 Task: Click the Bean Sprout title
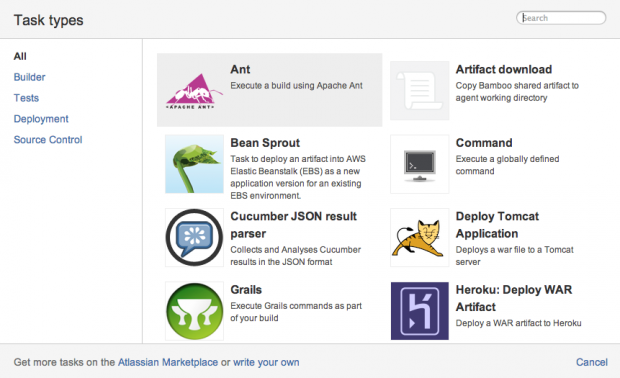coord(265,143)
